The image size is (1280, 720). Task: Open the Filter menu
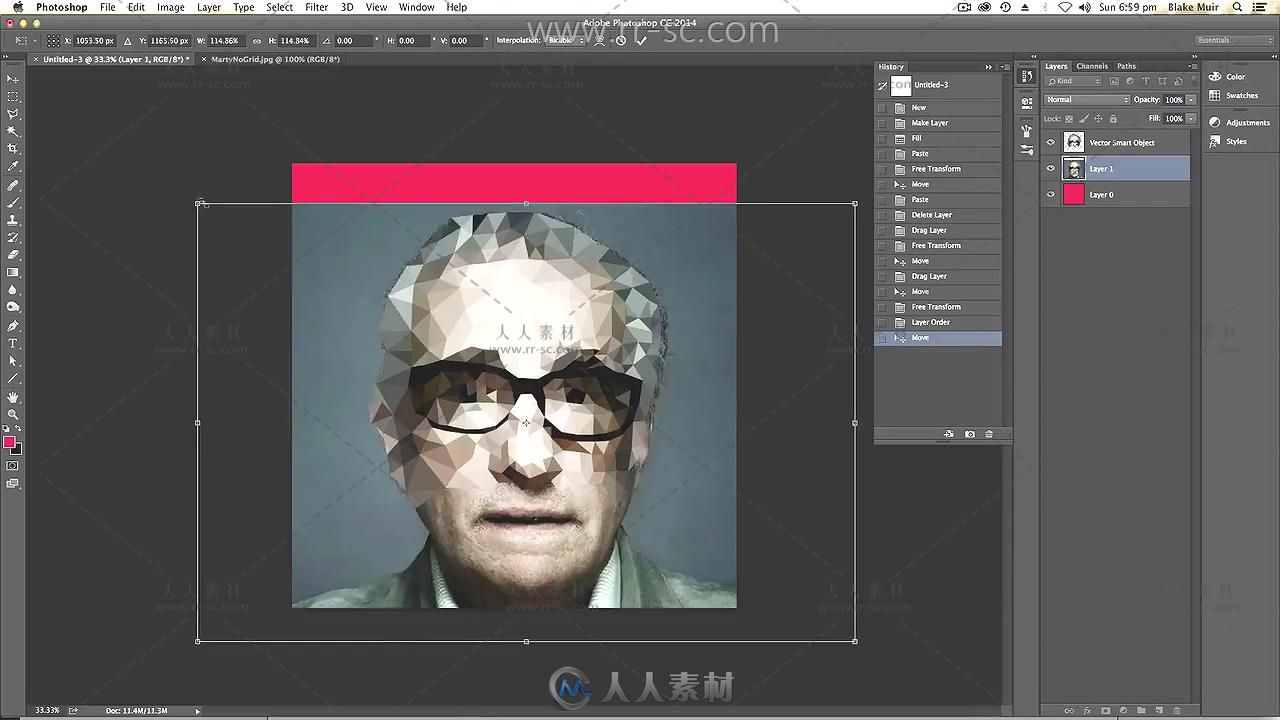[316, 7]
